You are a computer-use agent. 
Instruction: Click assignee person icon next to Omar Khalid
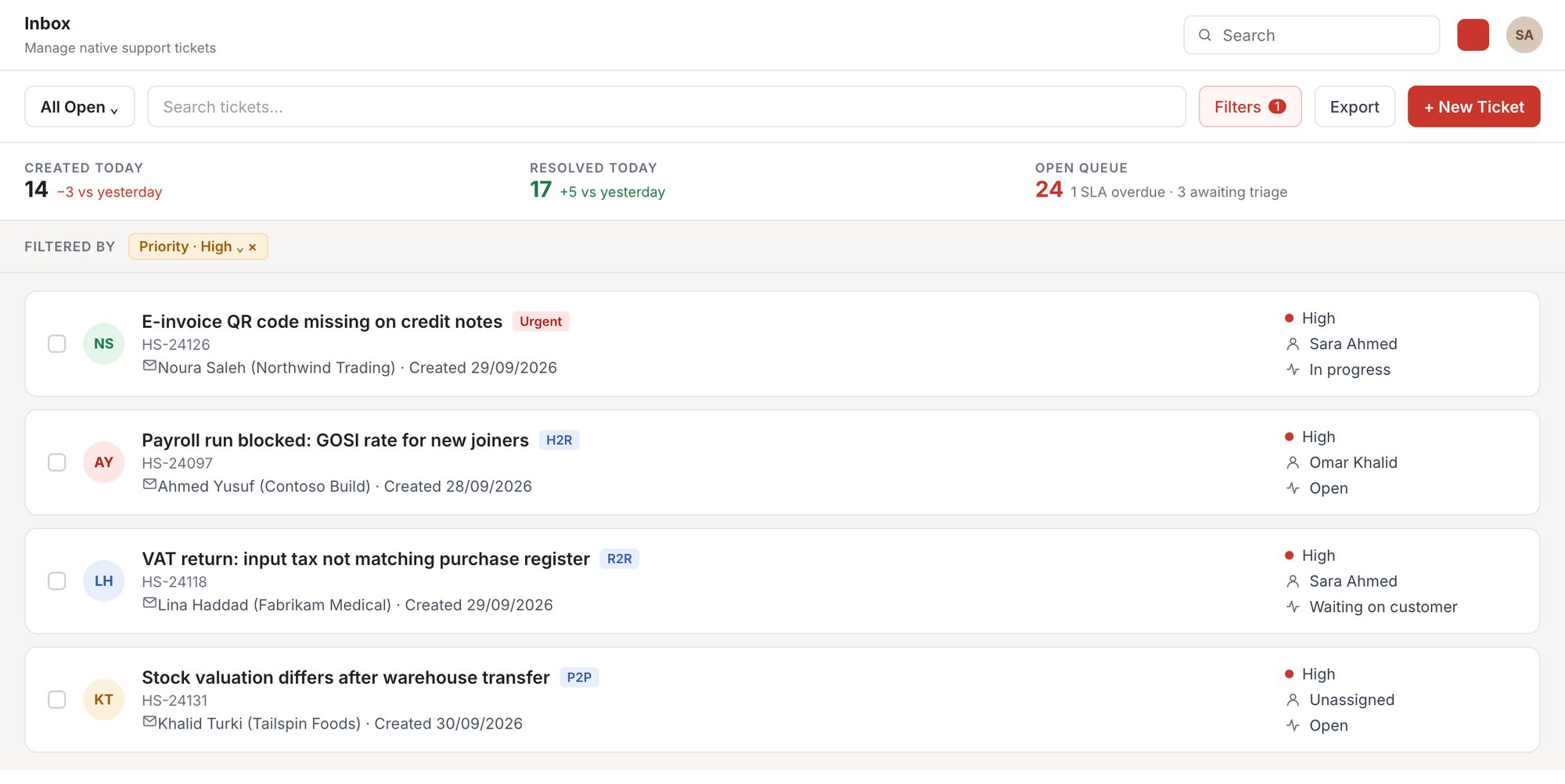tap(1293, 462)
